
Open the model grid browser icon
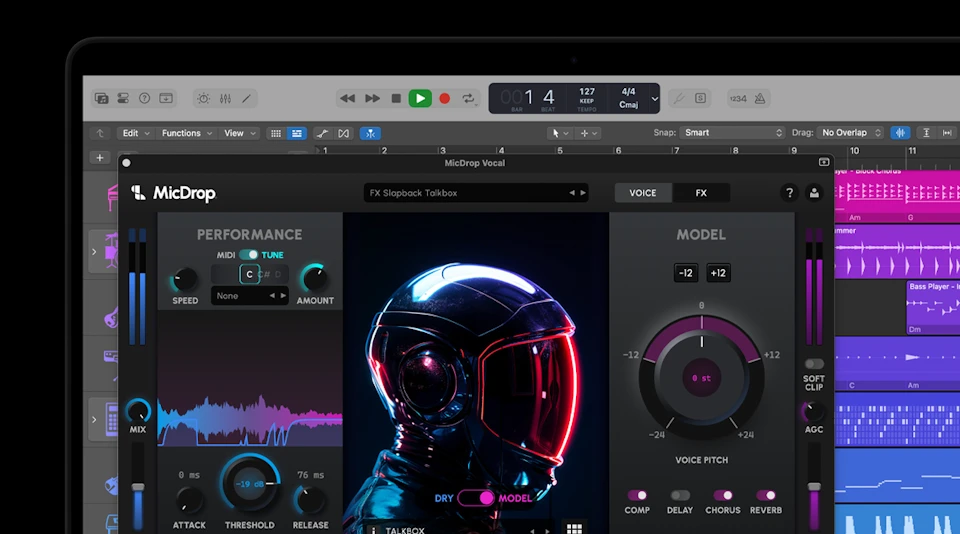point(574,529)
